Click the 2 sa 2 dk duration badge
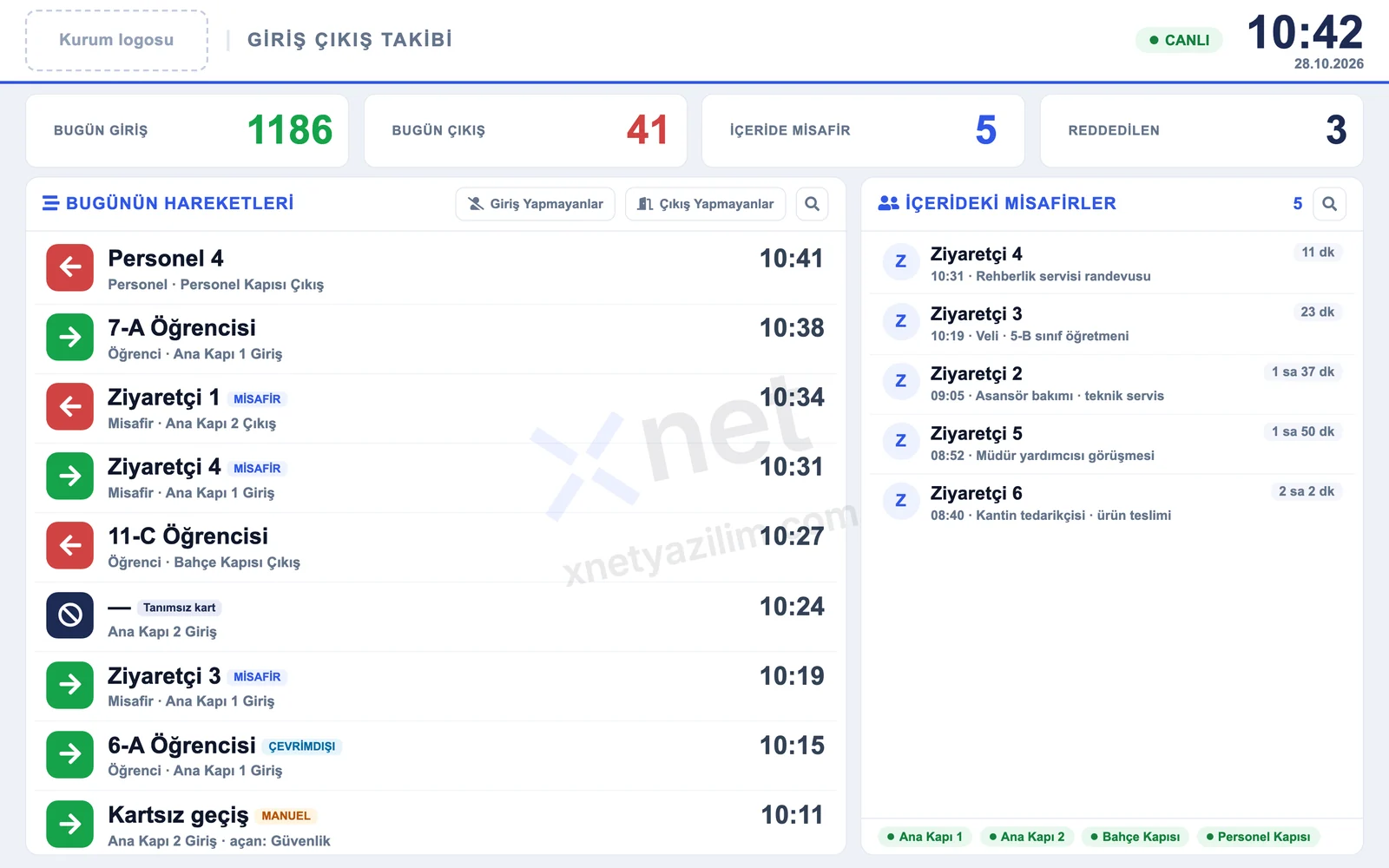This screenshot has width=1389, height=868. click(x=1307, y=491)
